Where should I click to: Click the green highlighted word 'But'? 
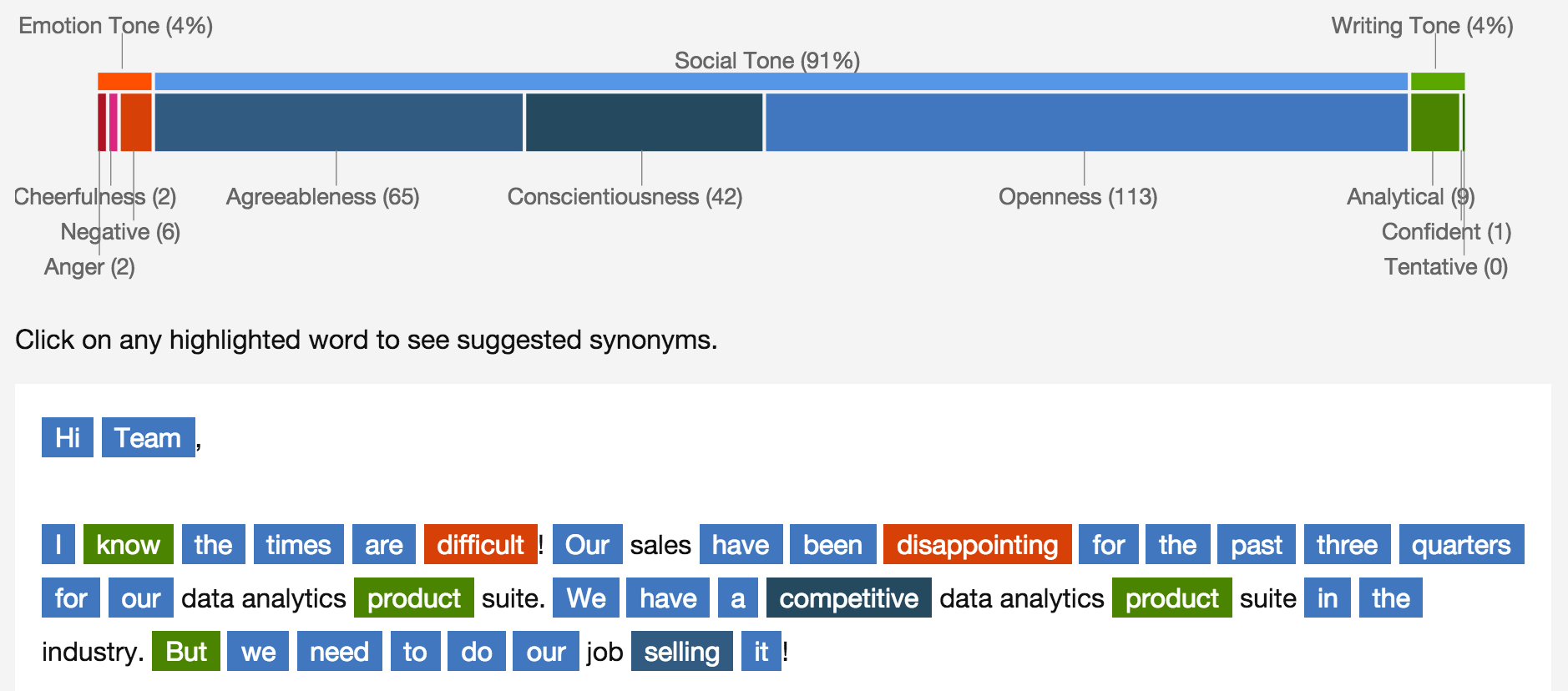point(185,652)
